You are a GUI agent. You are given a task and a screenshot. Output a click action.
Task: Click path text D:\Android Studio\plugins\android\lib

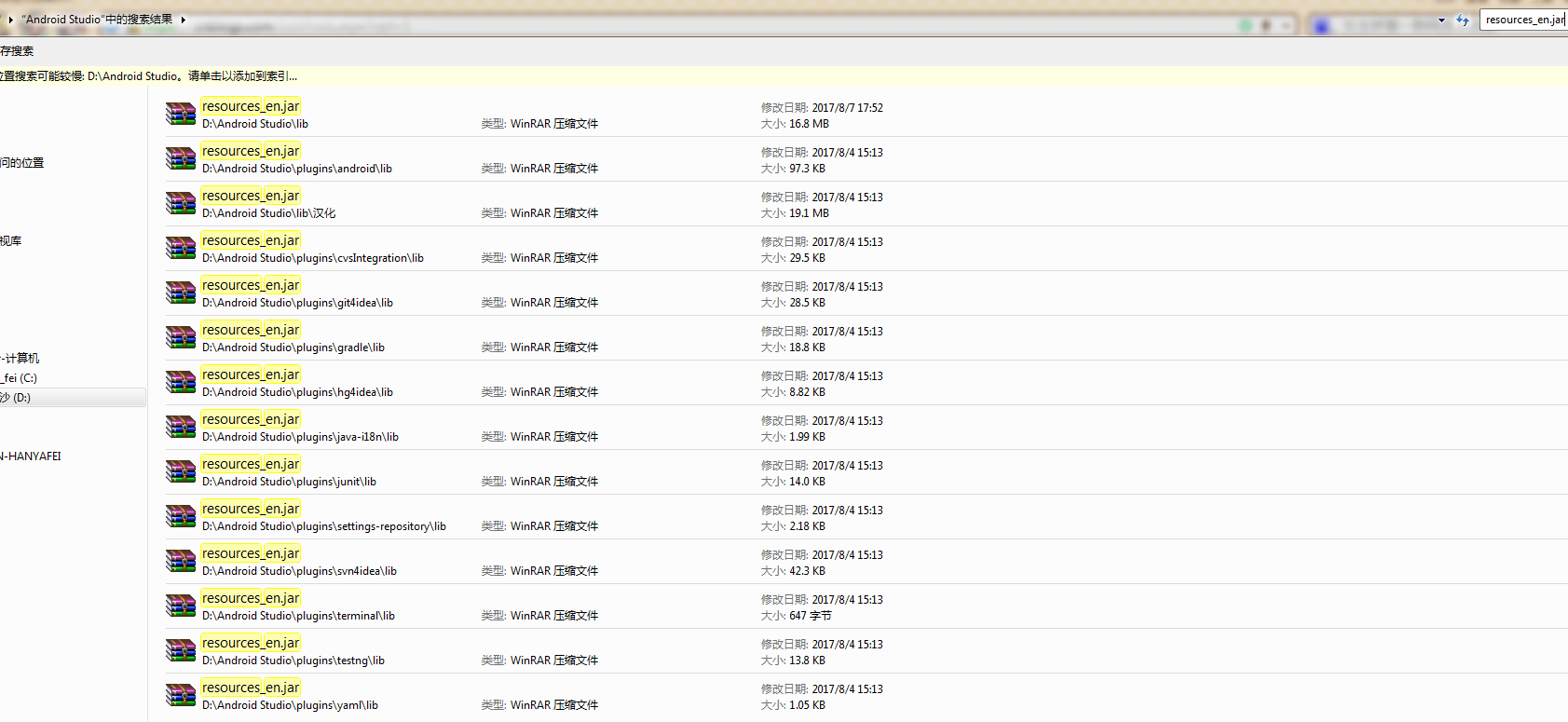click(297, 169)
